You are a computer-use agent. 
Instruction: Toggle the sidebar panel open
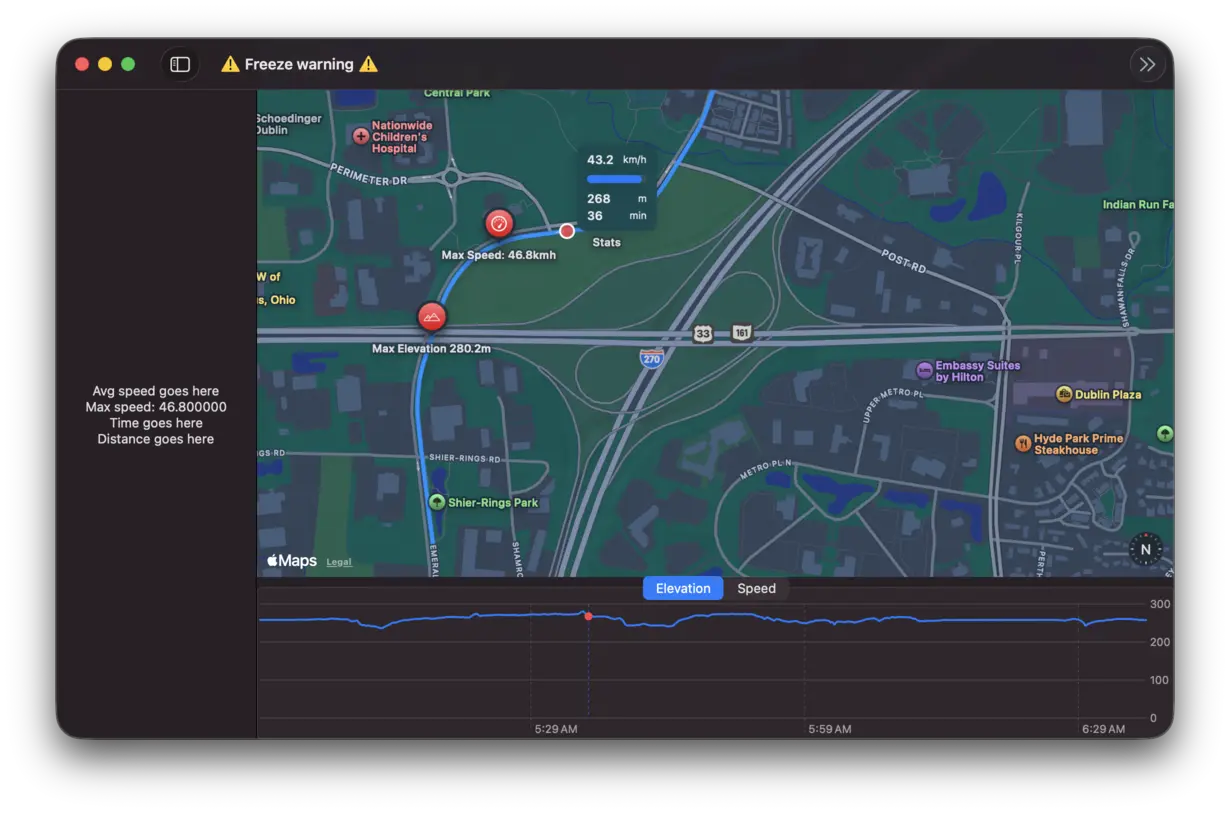click(x=180, y=63)
